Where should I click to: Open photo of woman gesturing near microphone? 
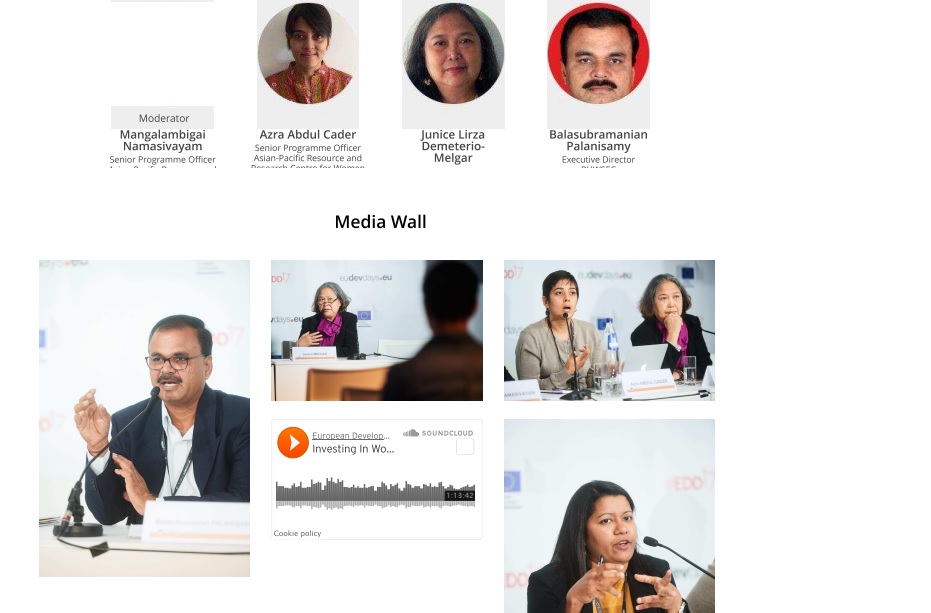(609, 516)
